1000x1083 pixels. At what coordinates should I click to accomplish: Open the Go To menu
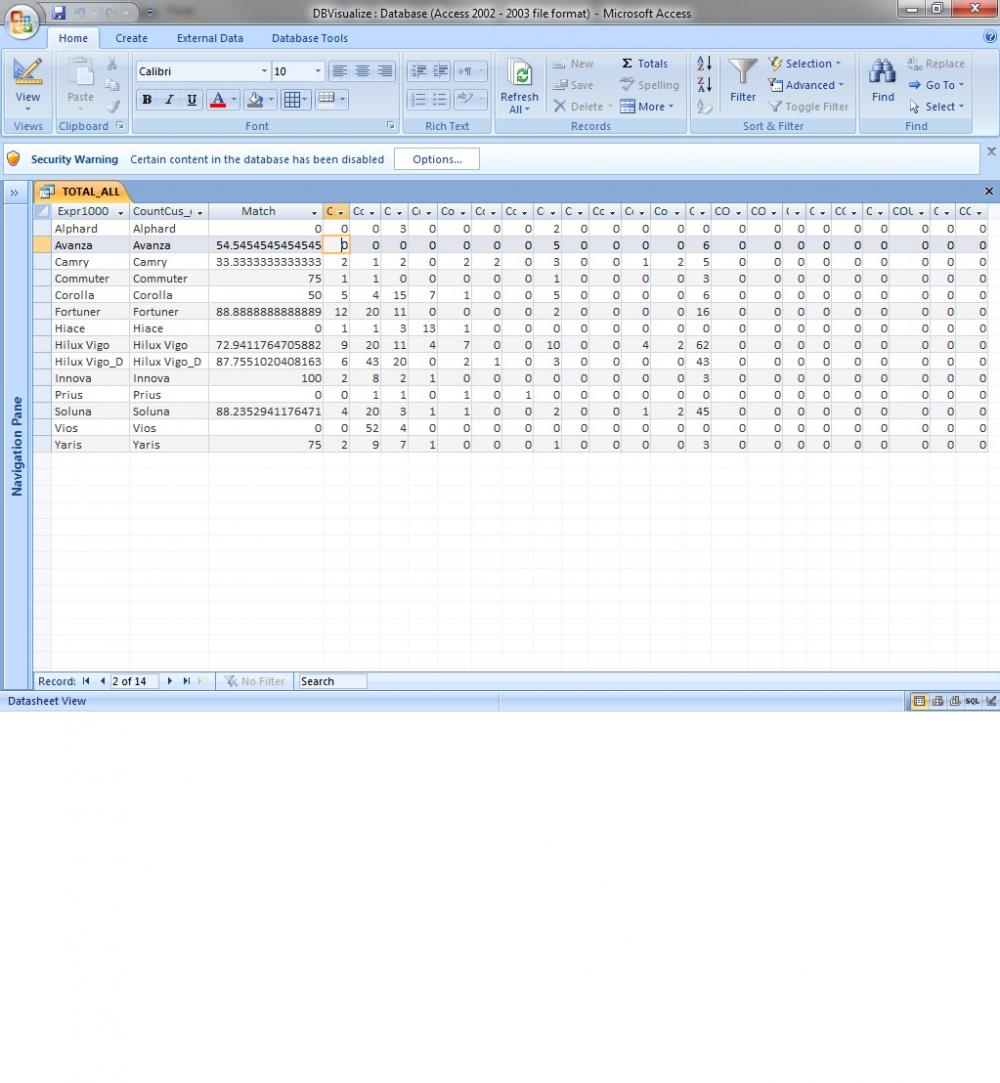pos(935,85)
